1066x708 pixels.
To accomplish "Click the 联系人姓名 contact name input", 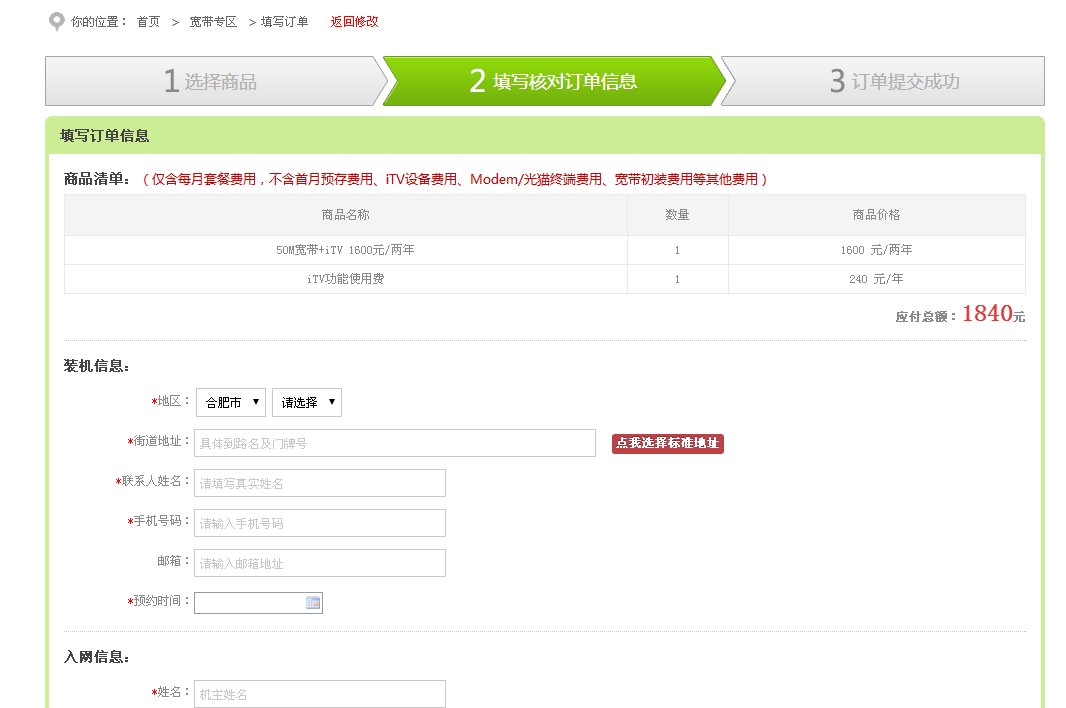I will point(319,482).
